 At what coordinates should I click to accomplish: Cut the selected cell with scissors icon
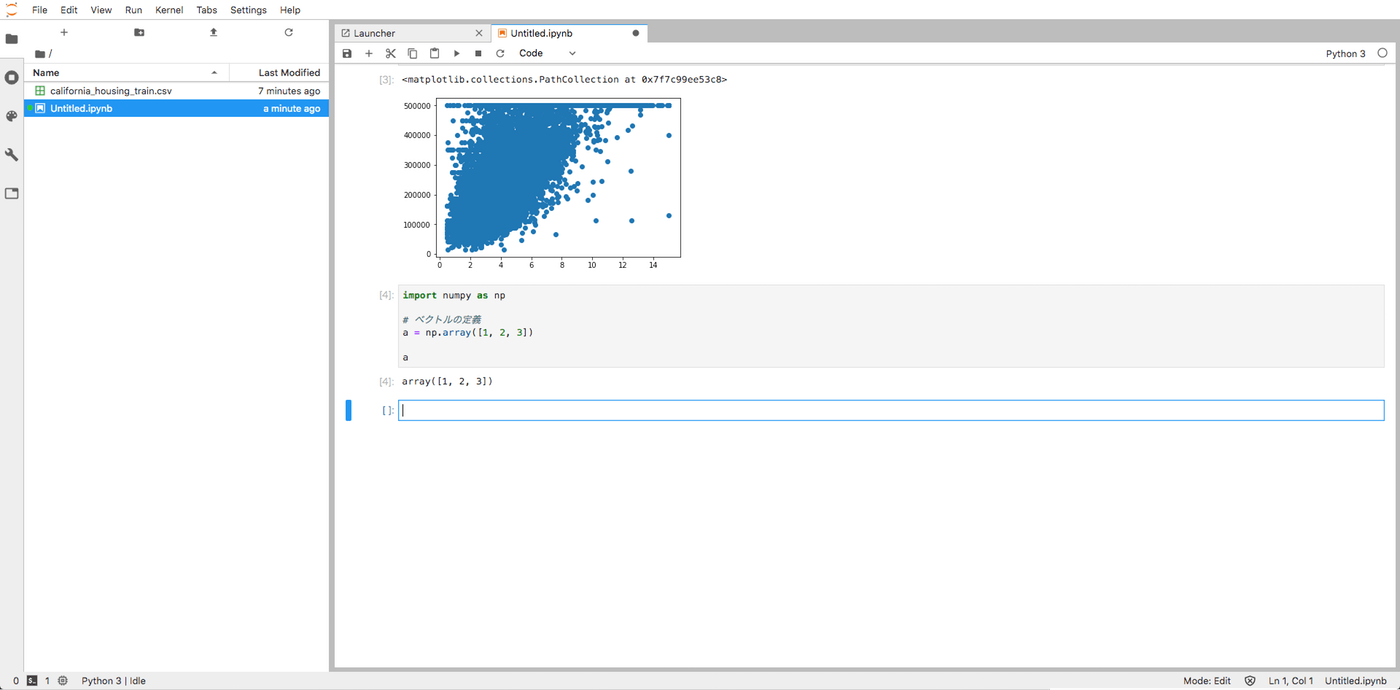coord(391,53)
